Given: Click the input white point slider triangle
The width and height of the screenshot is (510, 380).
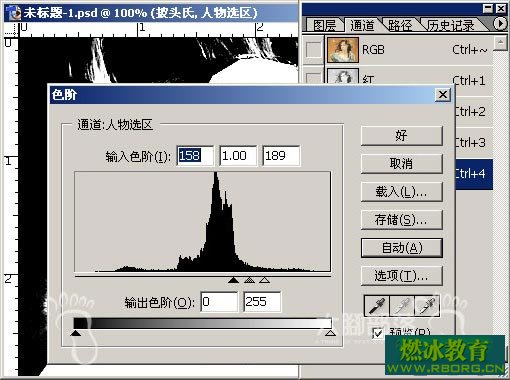Looking at the screenshot, I should pos(264,280).
